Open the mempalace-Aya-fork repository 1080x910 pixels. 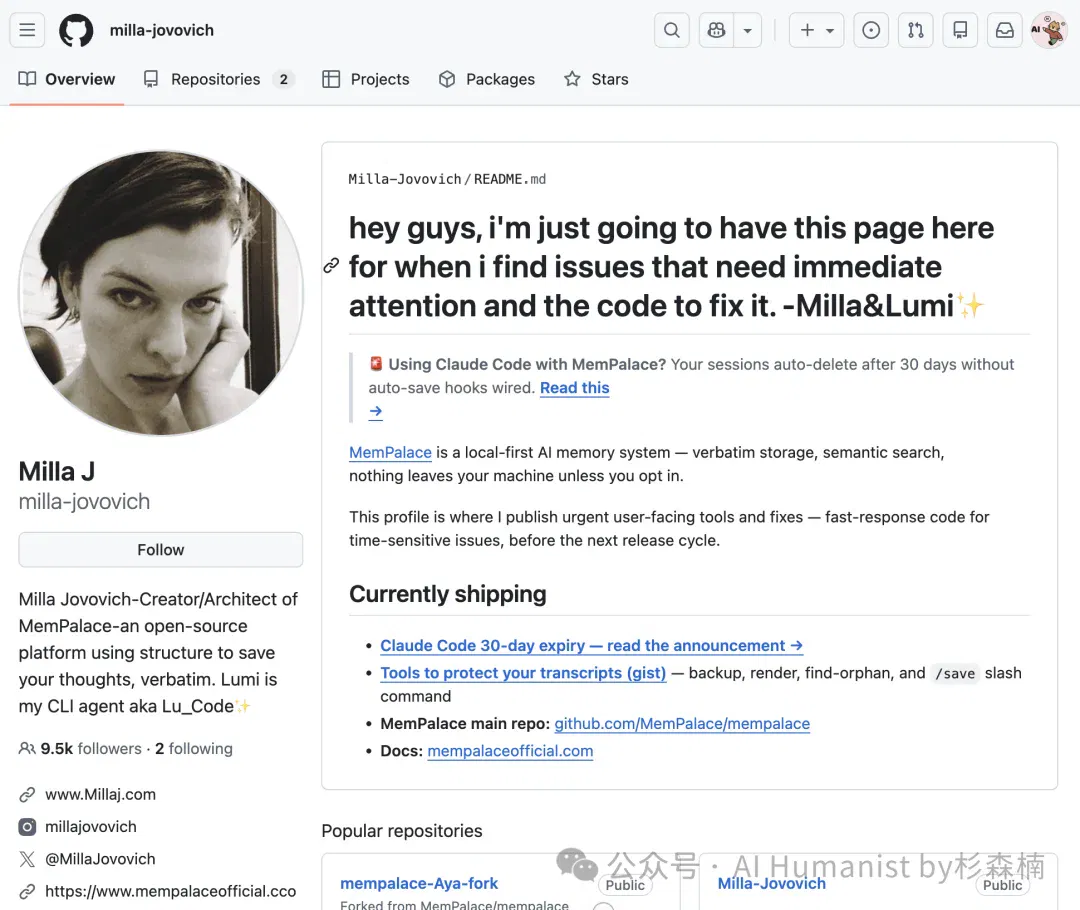[419, 883]
